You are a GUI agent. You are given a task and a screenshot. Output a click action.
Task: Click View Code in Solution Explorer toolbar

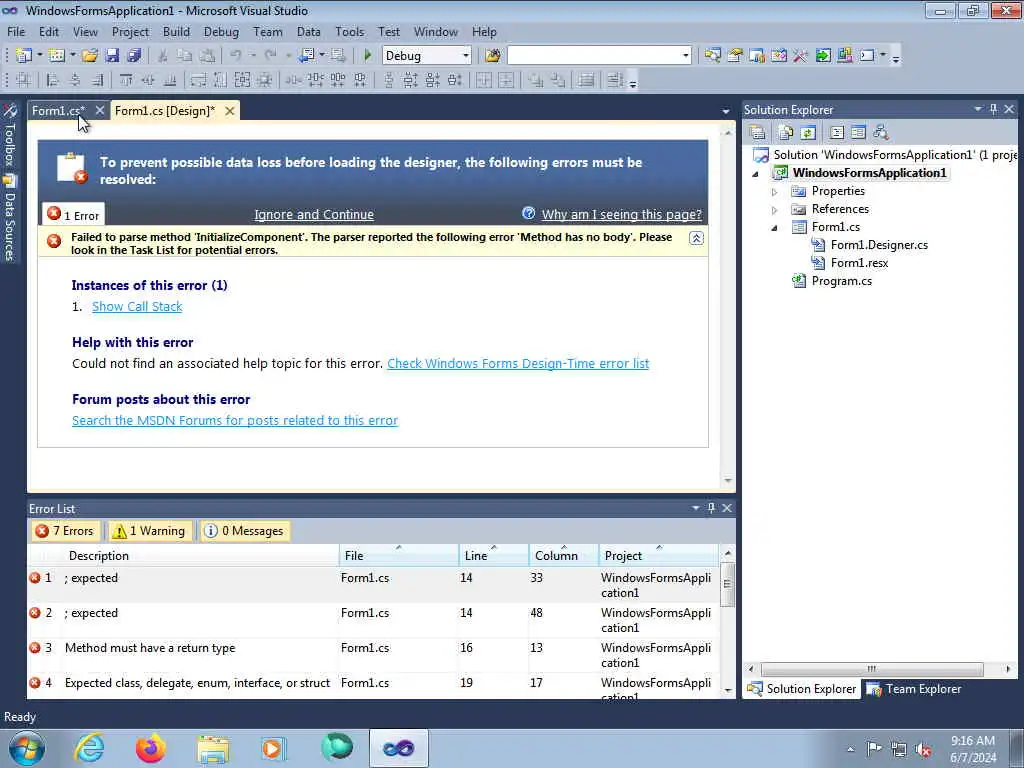coord(837,133)
